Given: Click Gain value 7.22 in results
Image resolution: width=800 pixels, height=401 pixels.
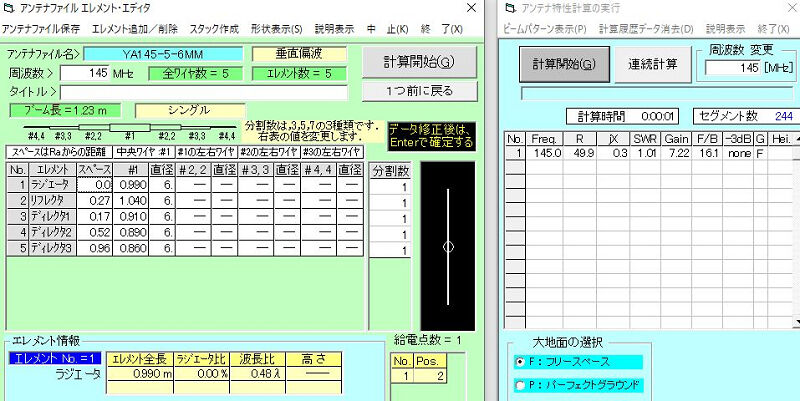Looking at the screenshot, I should 677,153.
